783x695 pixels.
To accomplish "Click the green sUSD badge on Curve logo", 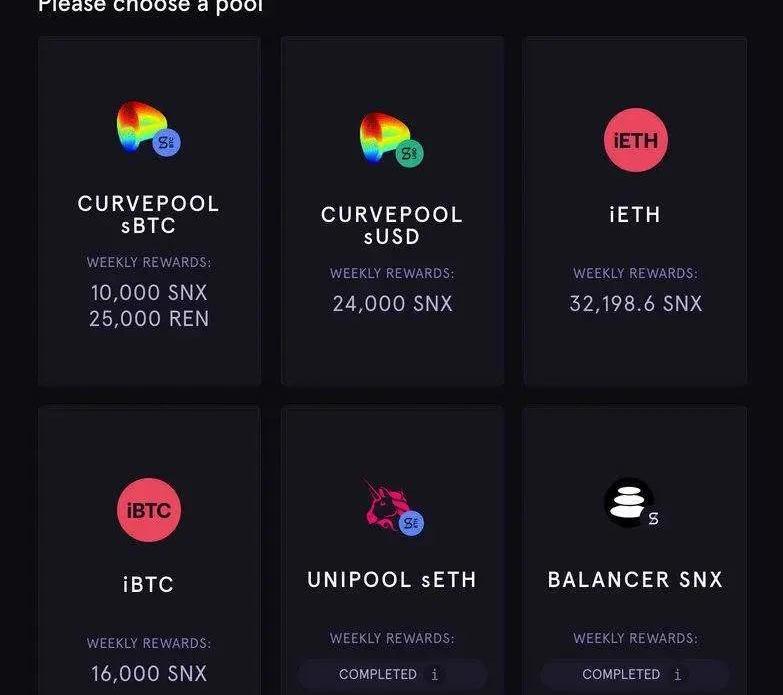I will coord(409,153).
